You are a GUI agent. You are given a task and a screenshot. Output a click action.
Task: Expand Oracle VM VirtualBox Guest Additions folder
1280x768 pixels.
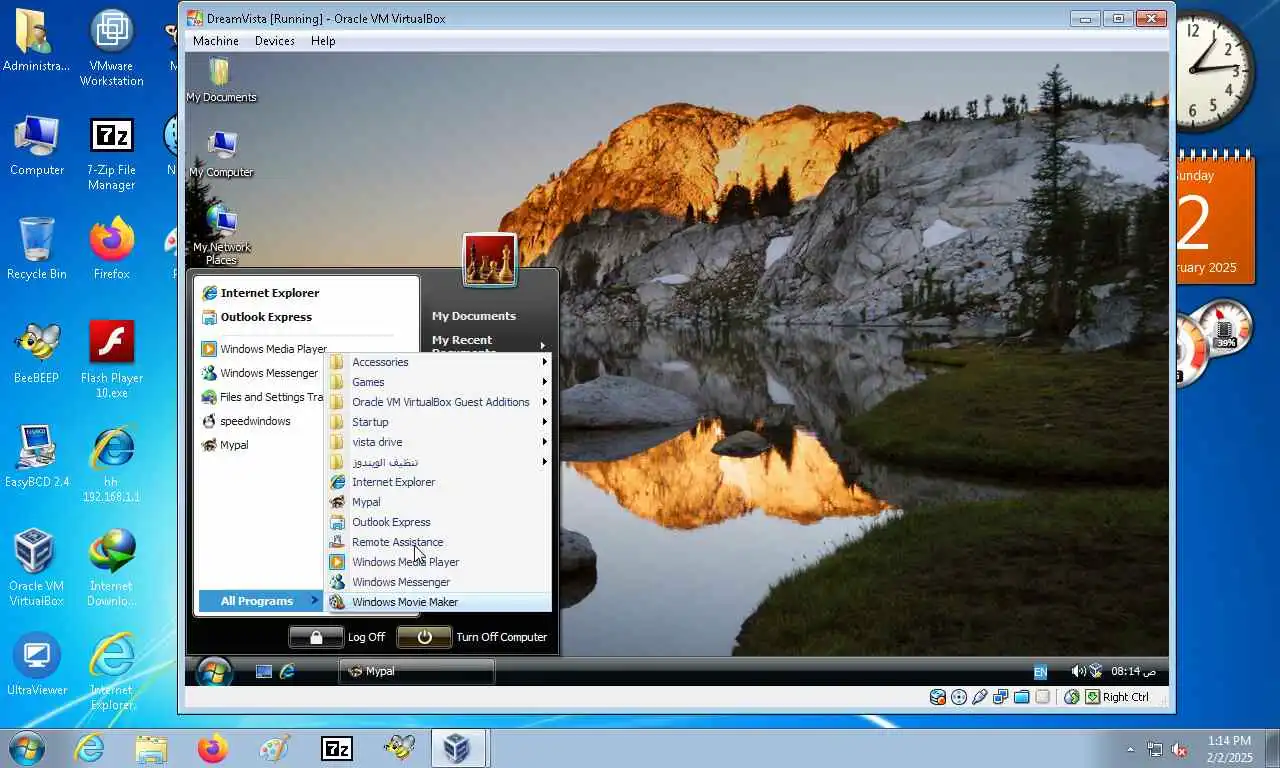pyautogui.click(x=438, y=402)
